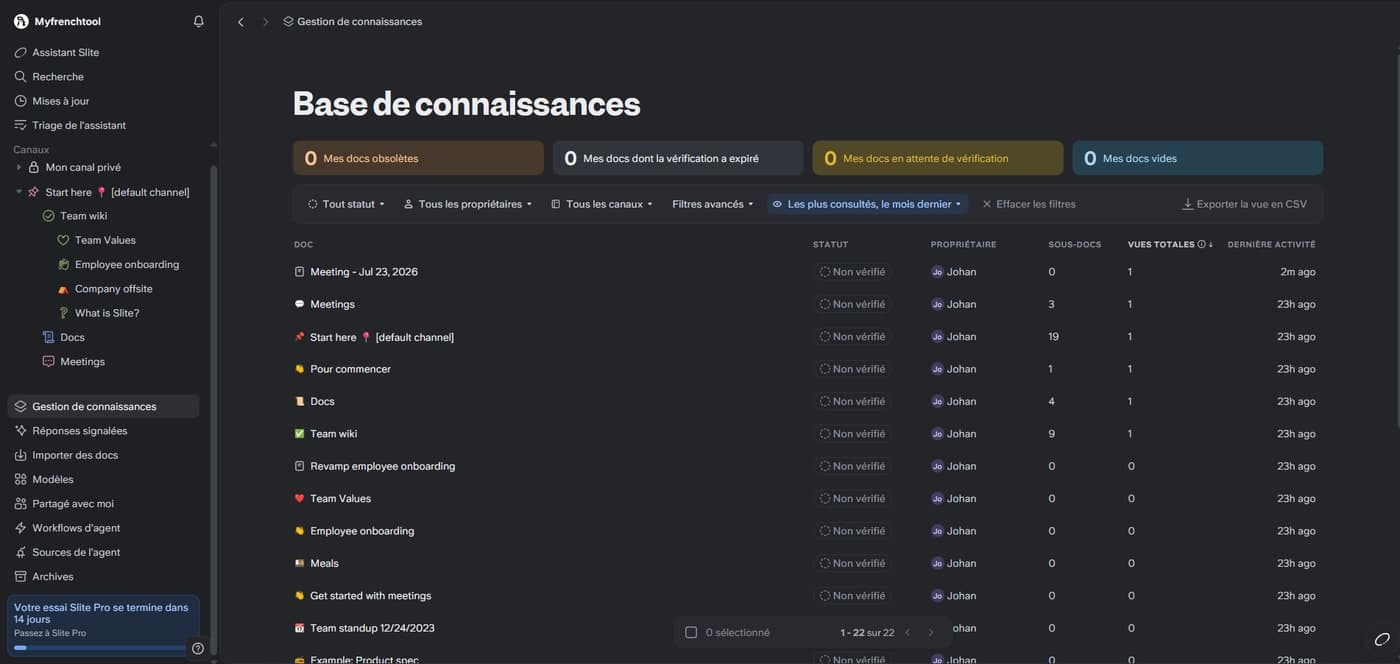Click the Sources de l'agent icon

pyautogui.click(x=20, y=552)
